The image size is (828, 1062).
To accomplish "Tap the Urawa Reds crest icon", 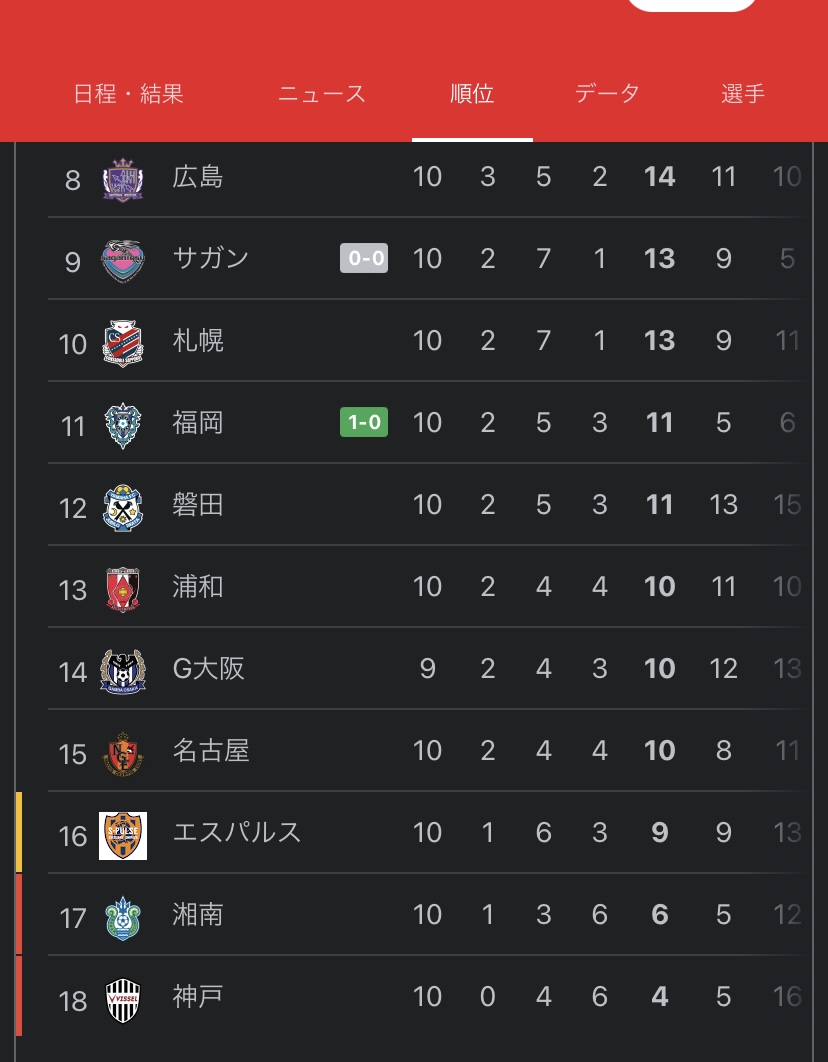I will [x=123, y=589].
